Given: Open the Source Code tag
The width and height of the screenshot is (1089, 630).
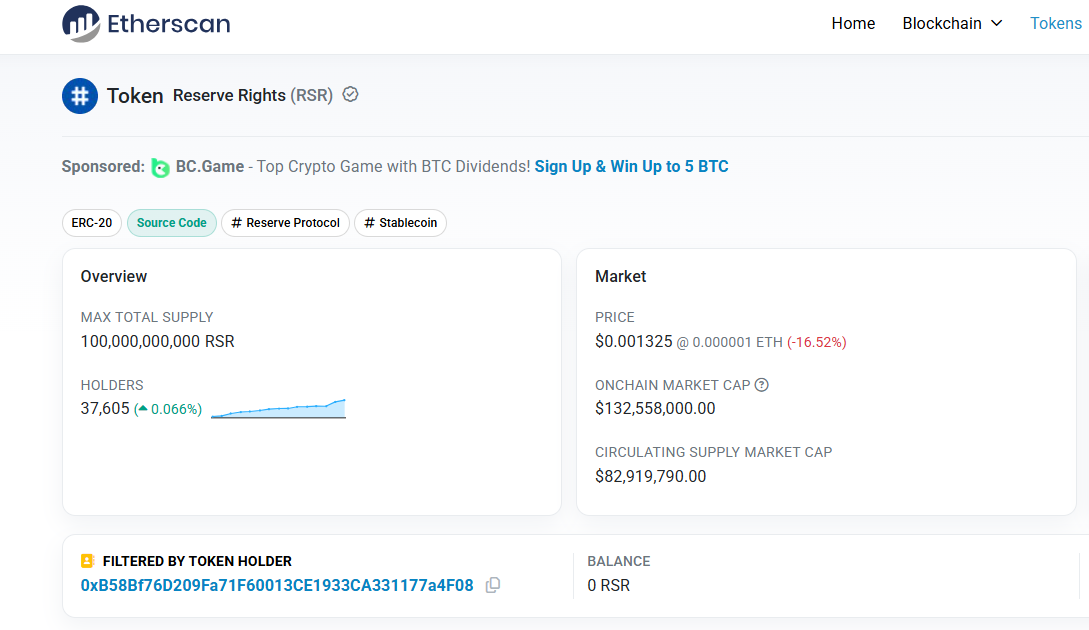Looking at the screenshot, I should coord(172,223).
